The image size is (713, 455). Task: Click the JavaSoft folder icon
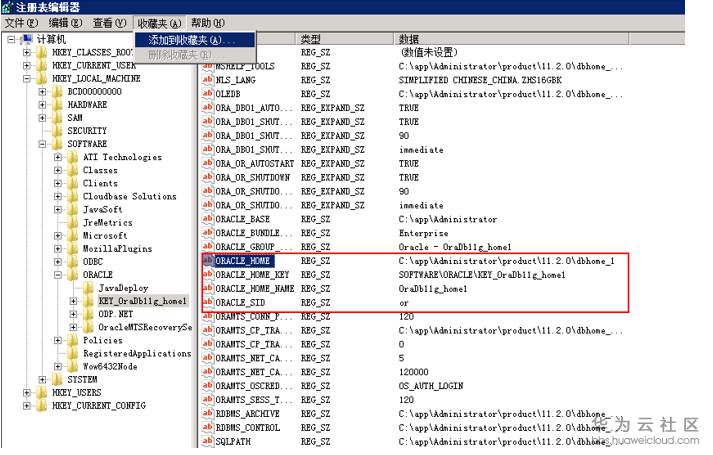(x=73, y=210)
